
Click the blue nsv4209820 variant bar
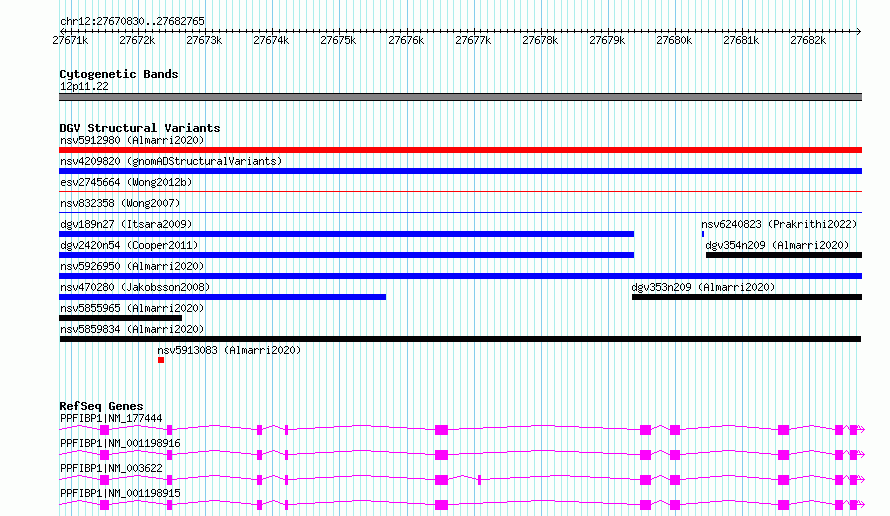coord(460,171)
